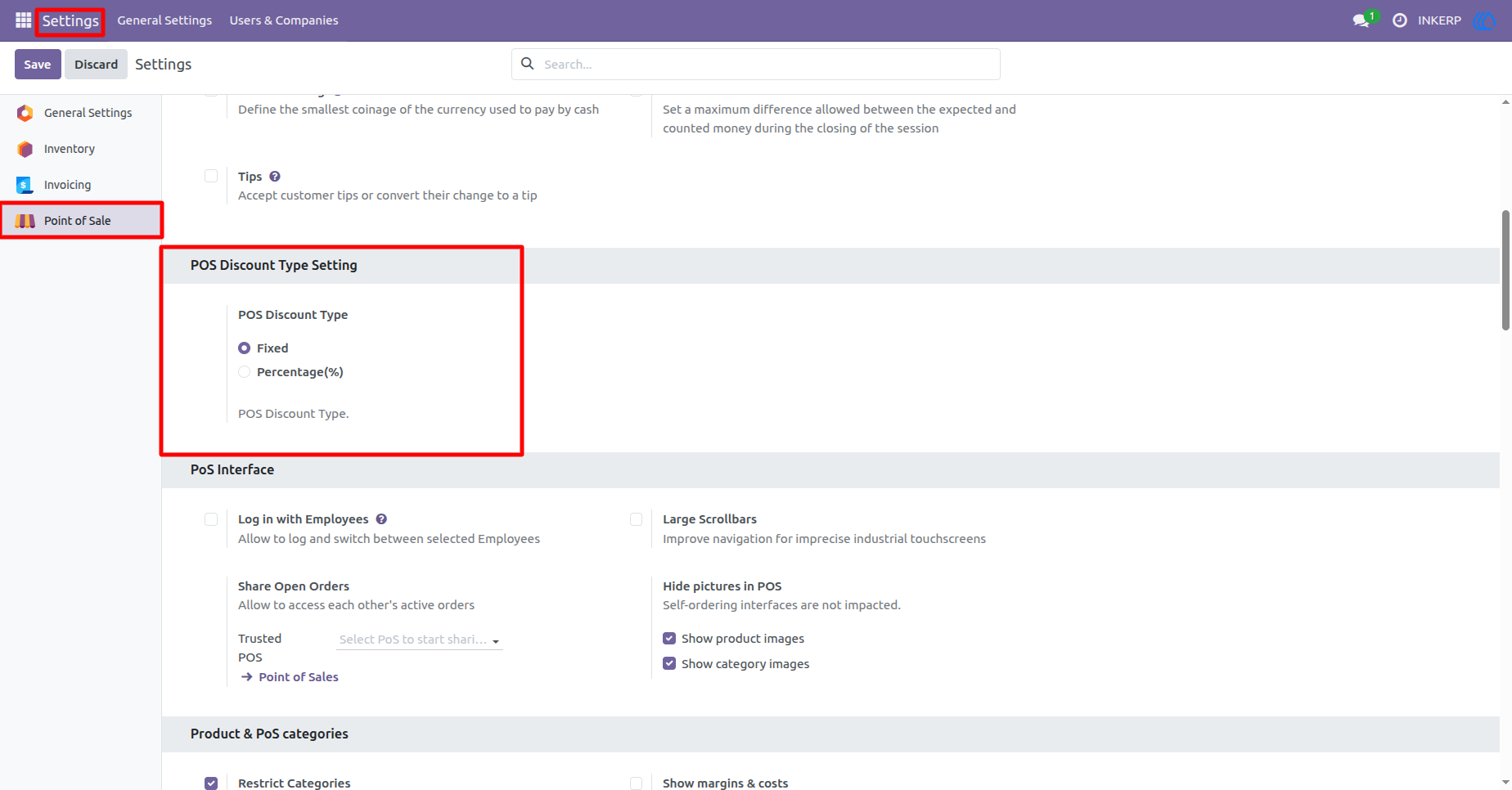The width and height of the screenshot is (1512, 790).
Task: Uncheck Restrict Categories checkbox
Action: click(x=211, y=783)
